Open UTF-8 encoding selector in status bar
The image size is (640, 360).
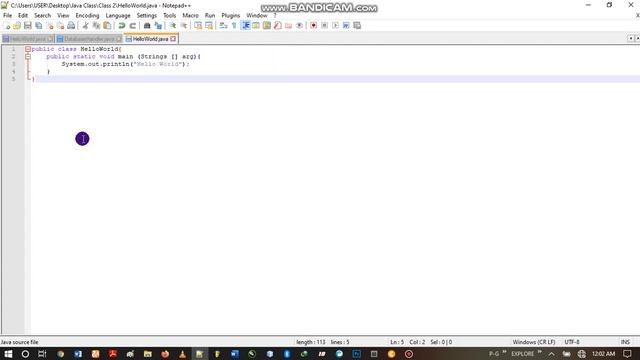(572, 342)
